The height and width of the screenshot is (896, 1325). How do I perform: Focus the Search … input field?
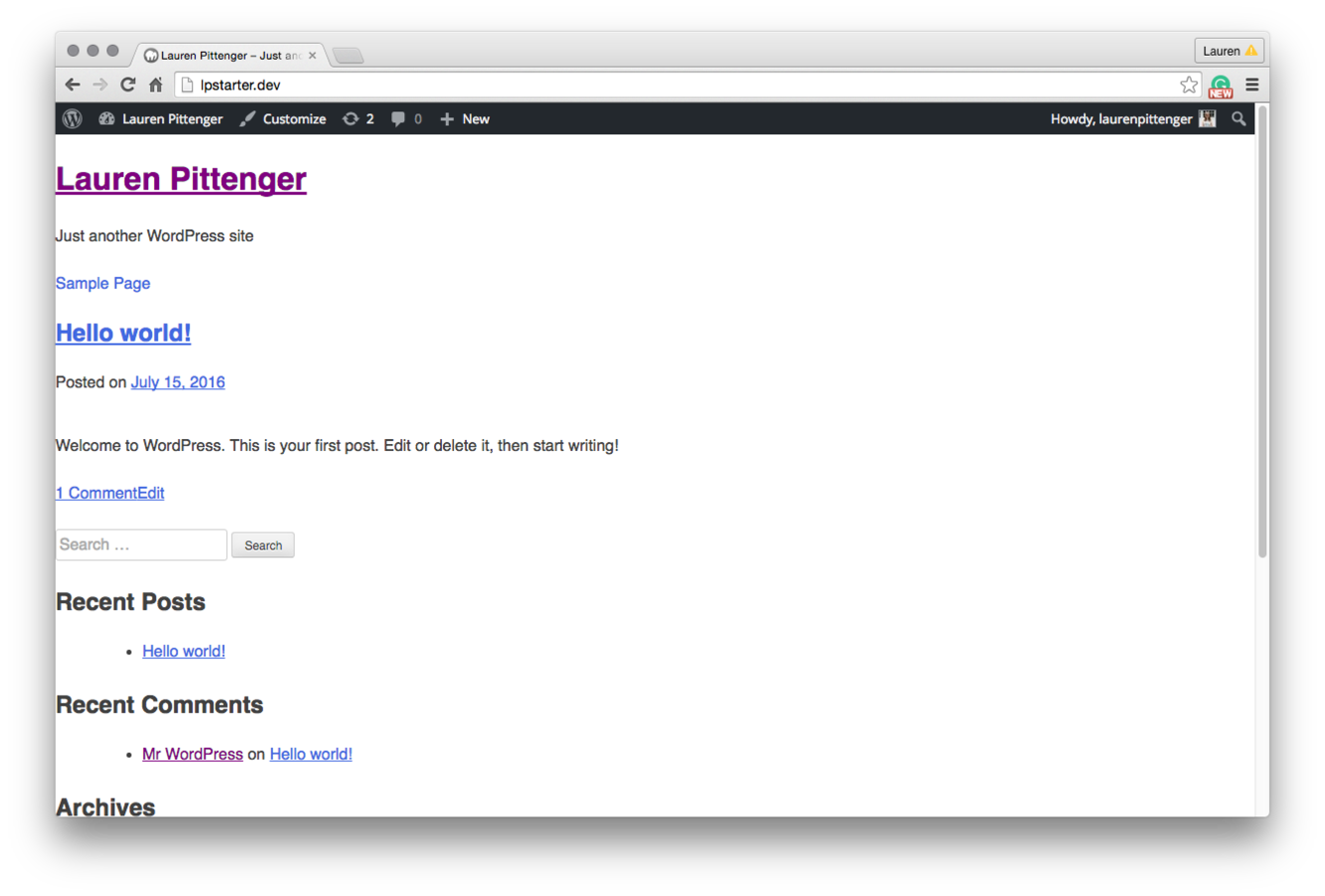(x=141, y=545)
